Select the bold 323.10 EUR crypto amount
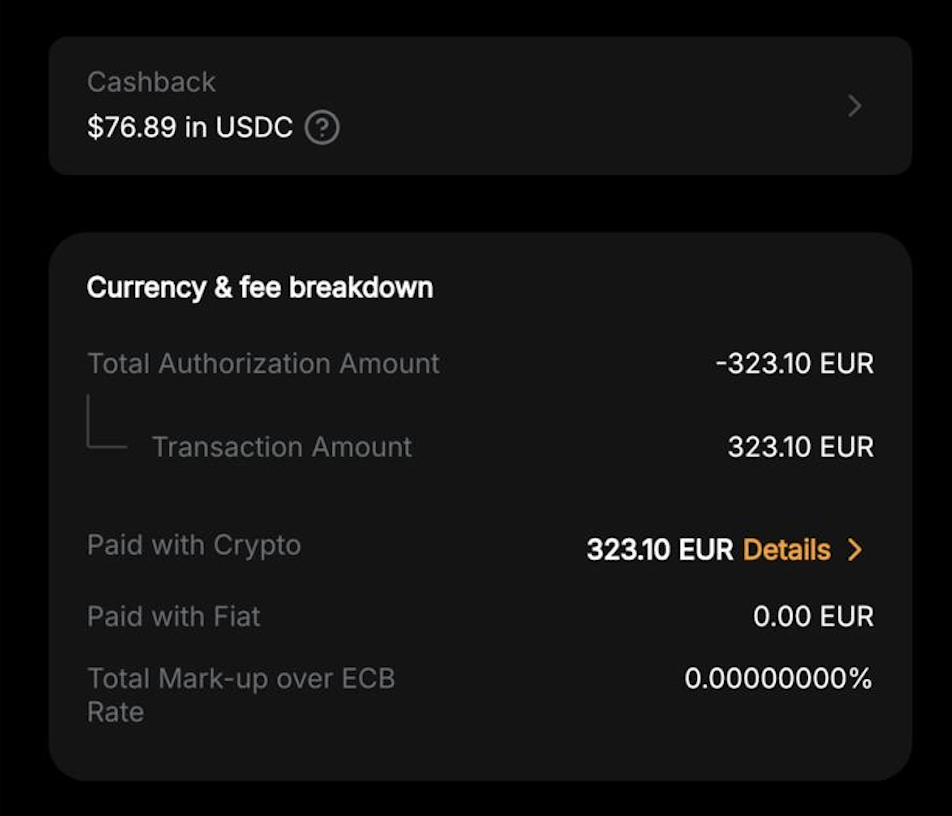 click(x=660, y=549)
